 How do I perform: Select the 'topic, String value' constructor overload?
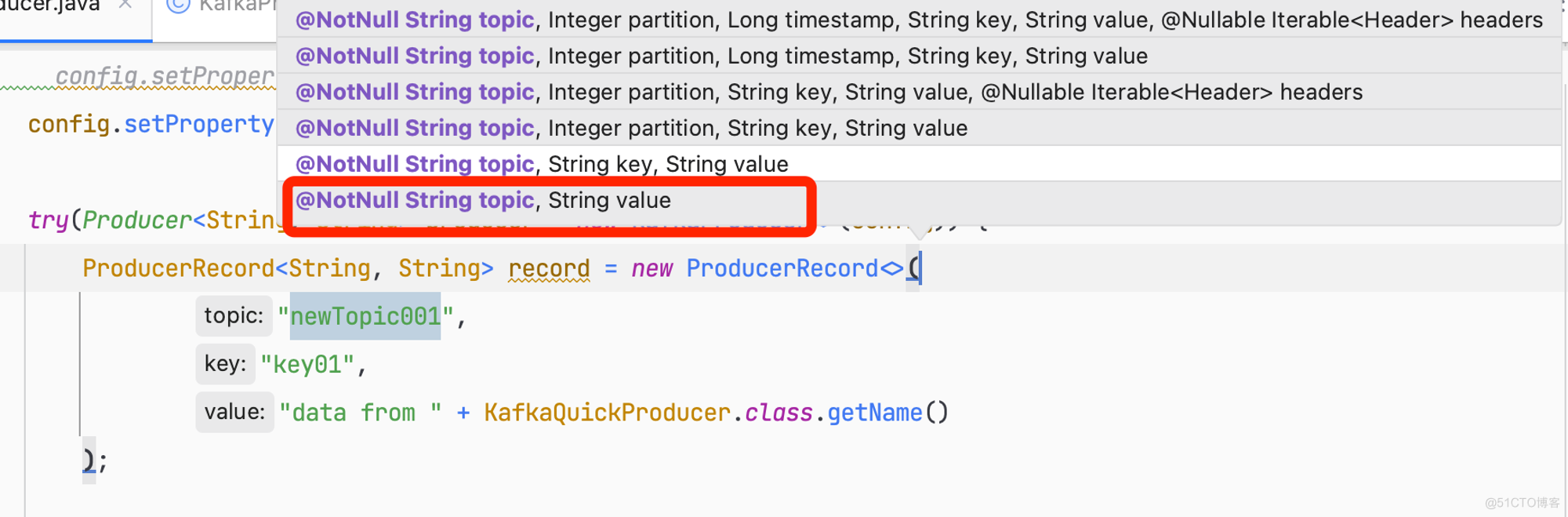tap(483, 201)
